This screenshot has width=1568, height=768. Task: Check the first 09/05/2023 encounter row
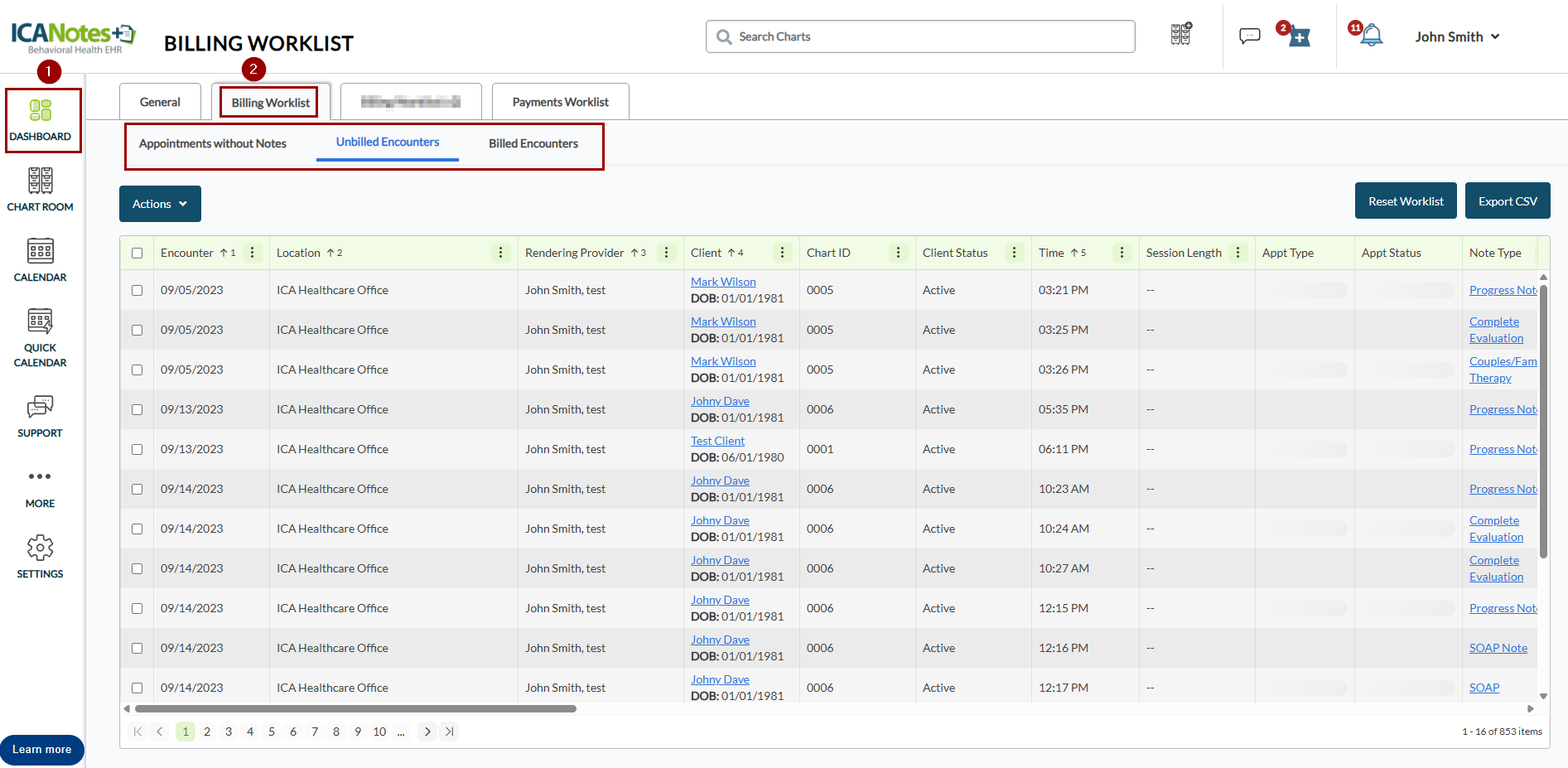pyautogui.click(x=138, y=291)
